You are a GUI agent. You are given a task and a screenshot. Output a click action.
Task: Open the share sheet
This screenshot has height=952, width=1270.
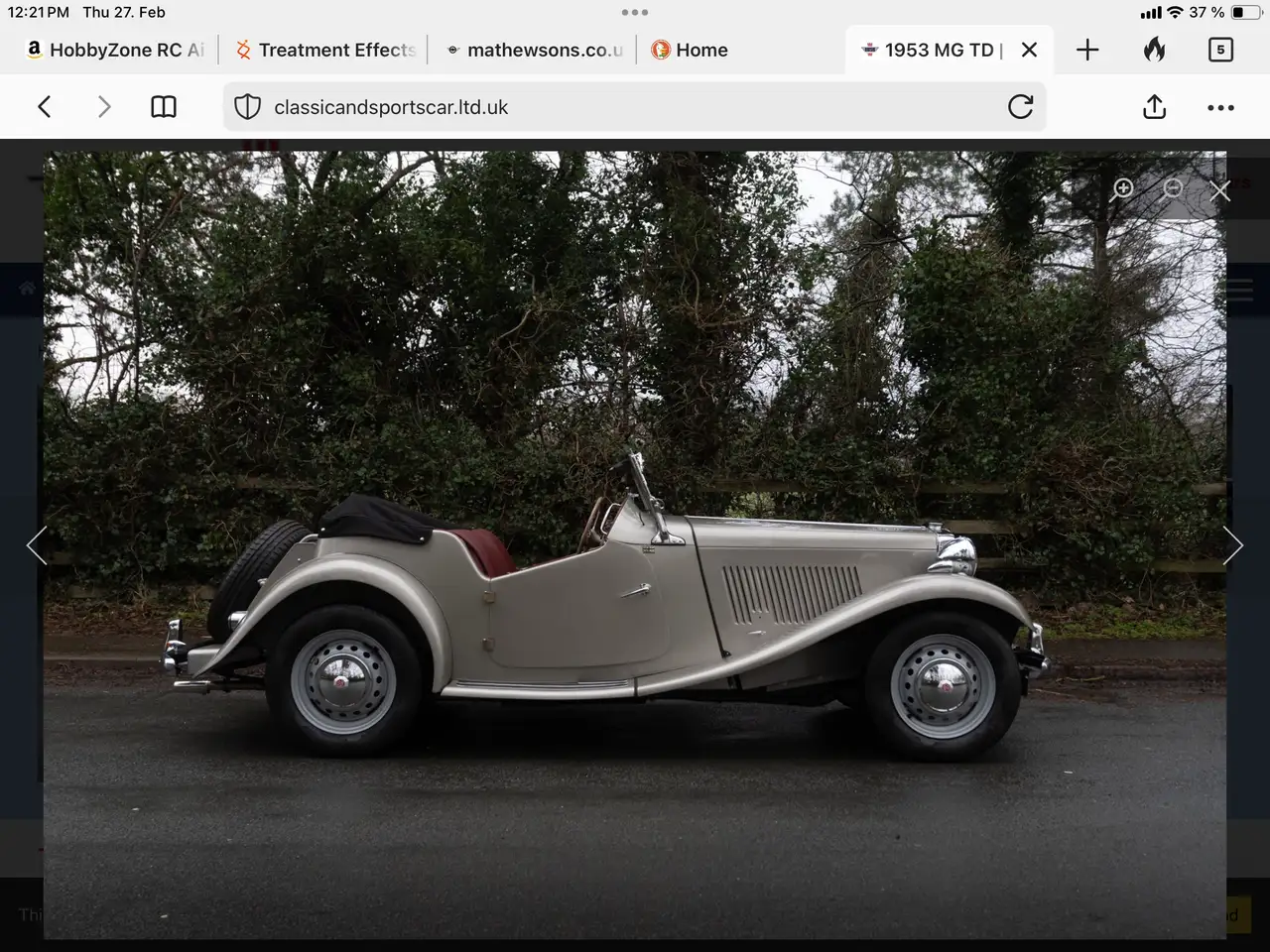(1154, 106)
